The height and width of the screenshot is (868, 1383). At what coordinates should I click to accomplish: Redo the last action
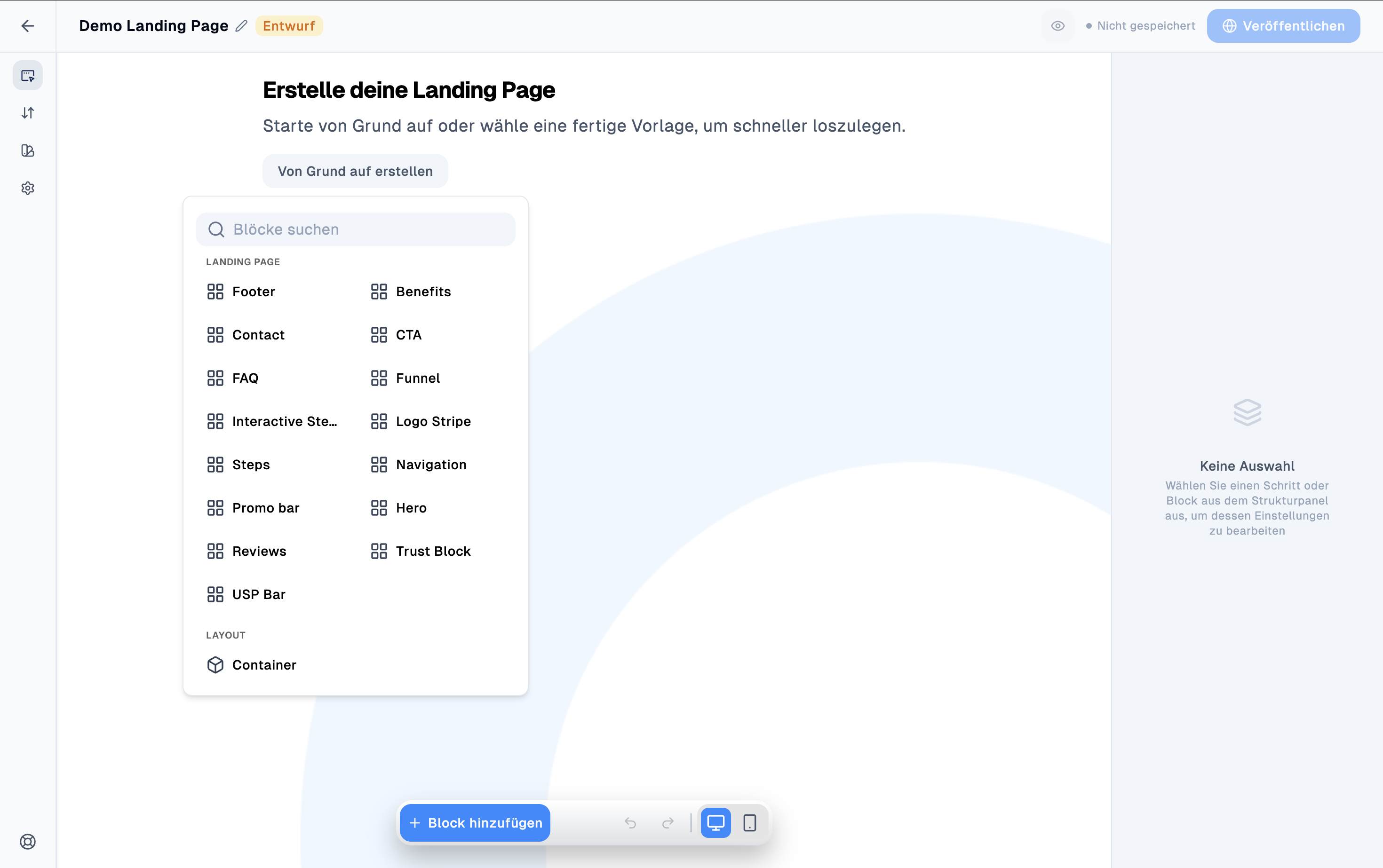point(668,823)
